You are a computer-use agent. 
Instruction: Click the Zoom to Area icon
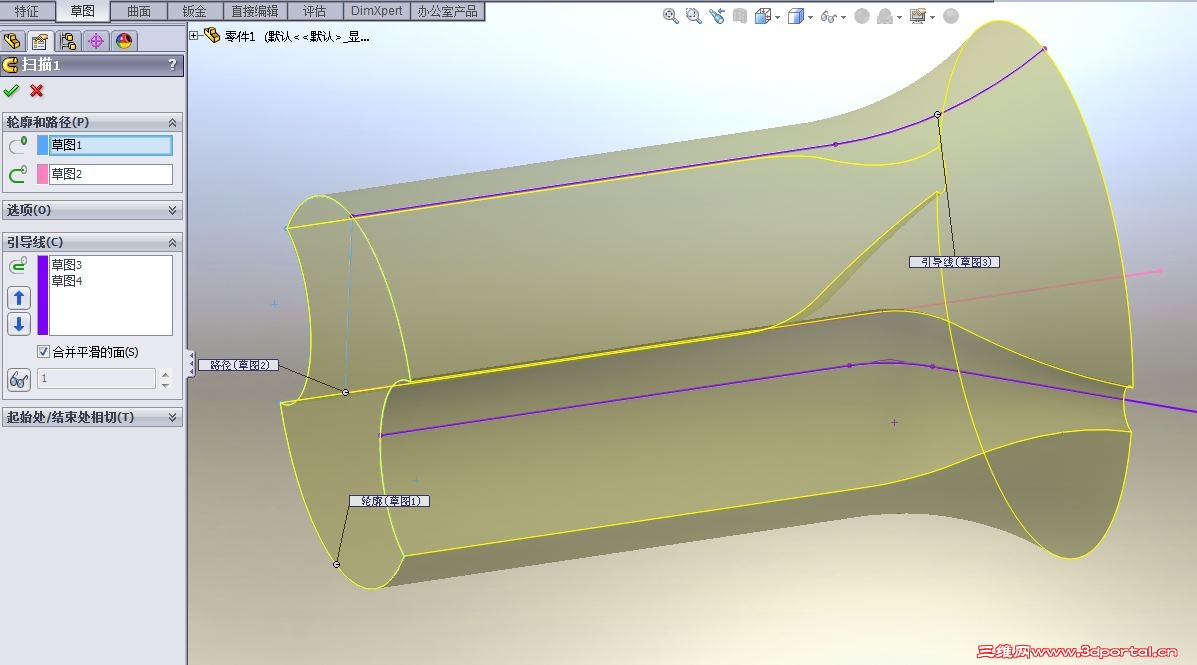pyautogui.click(x=693, y=16)
